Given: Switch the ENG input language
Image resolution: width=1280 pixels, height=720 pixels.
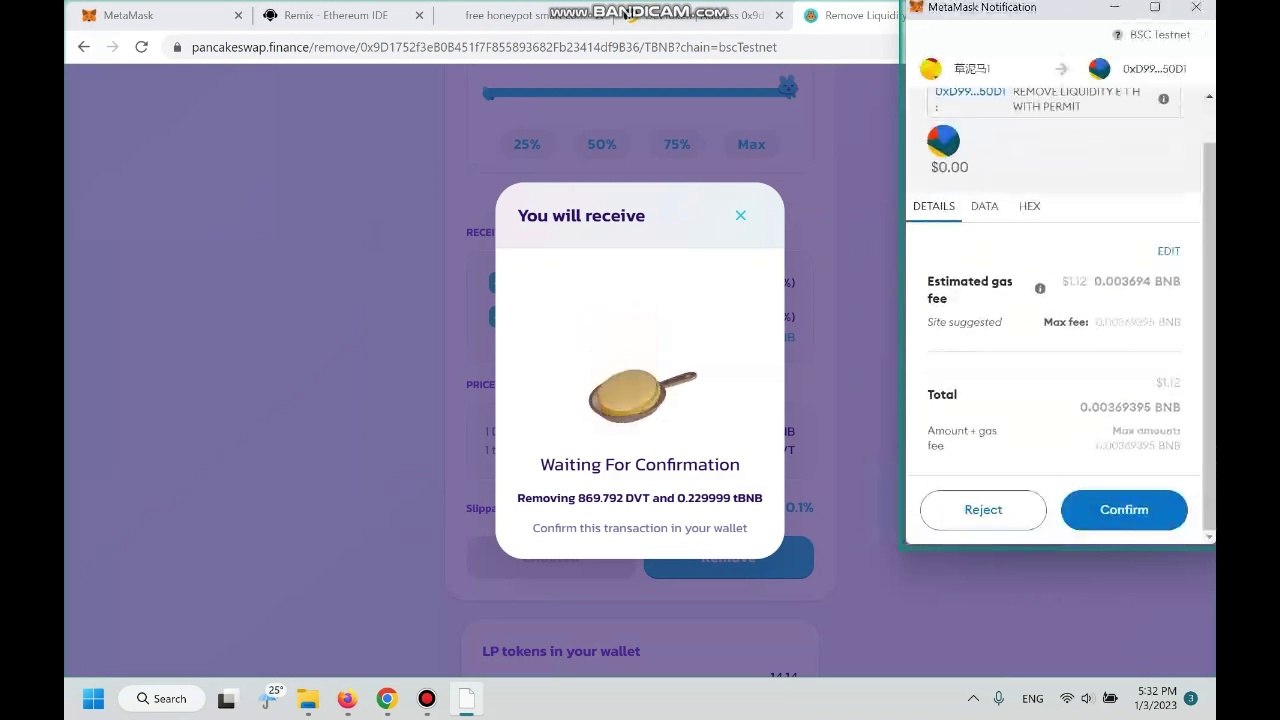Looking at the screenshot, I should click(x=1033, y=699).
